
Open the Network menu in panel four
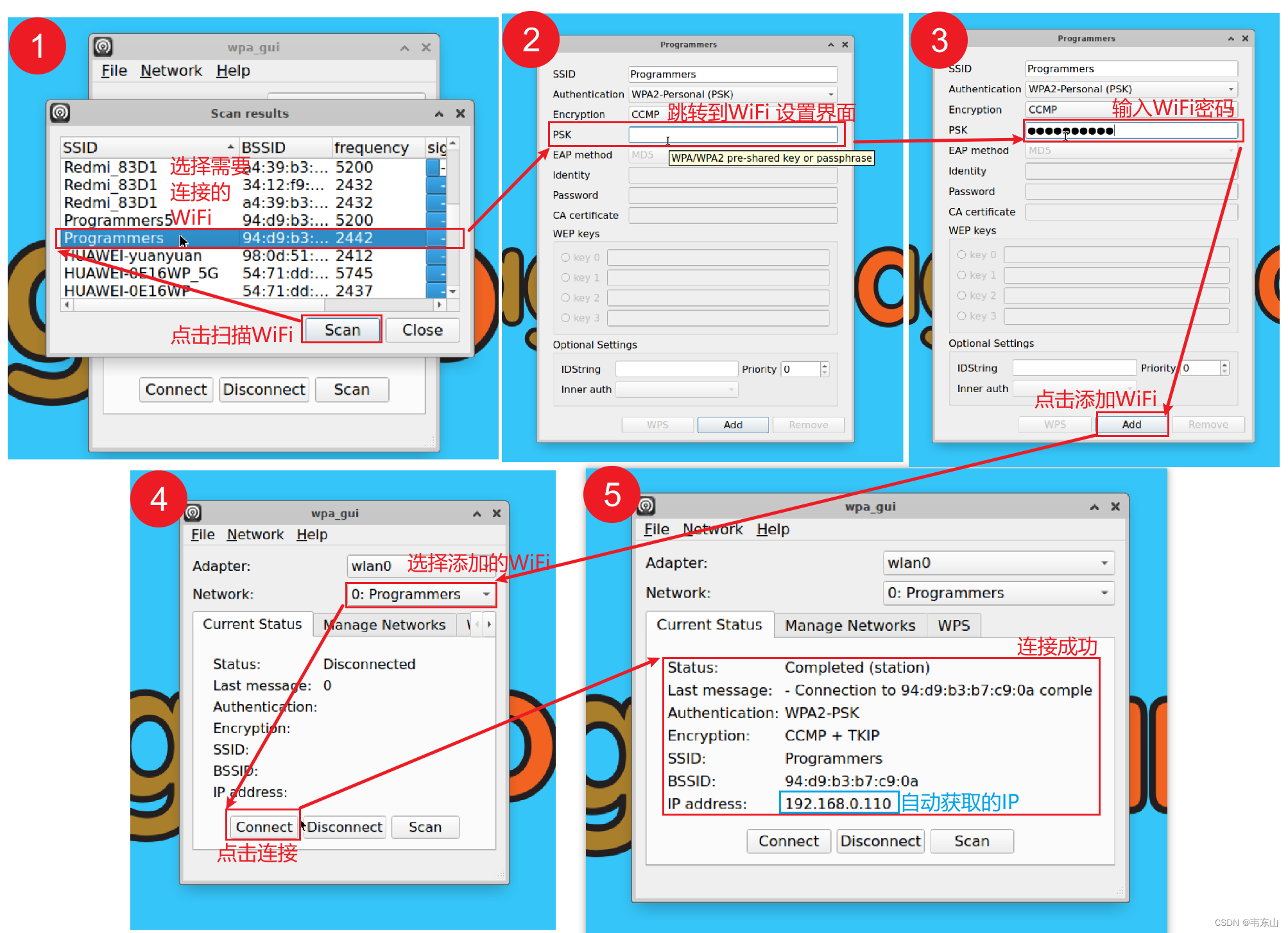[x=255, y=535]
